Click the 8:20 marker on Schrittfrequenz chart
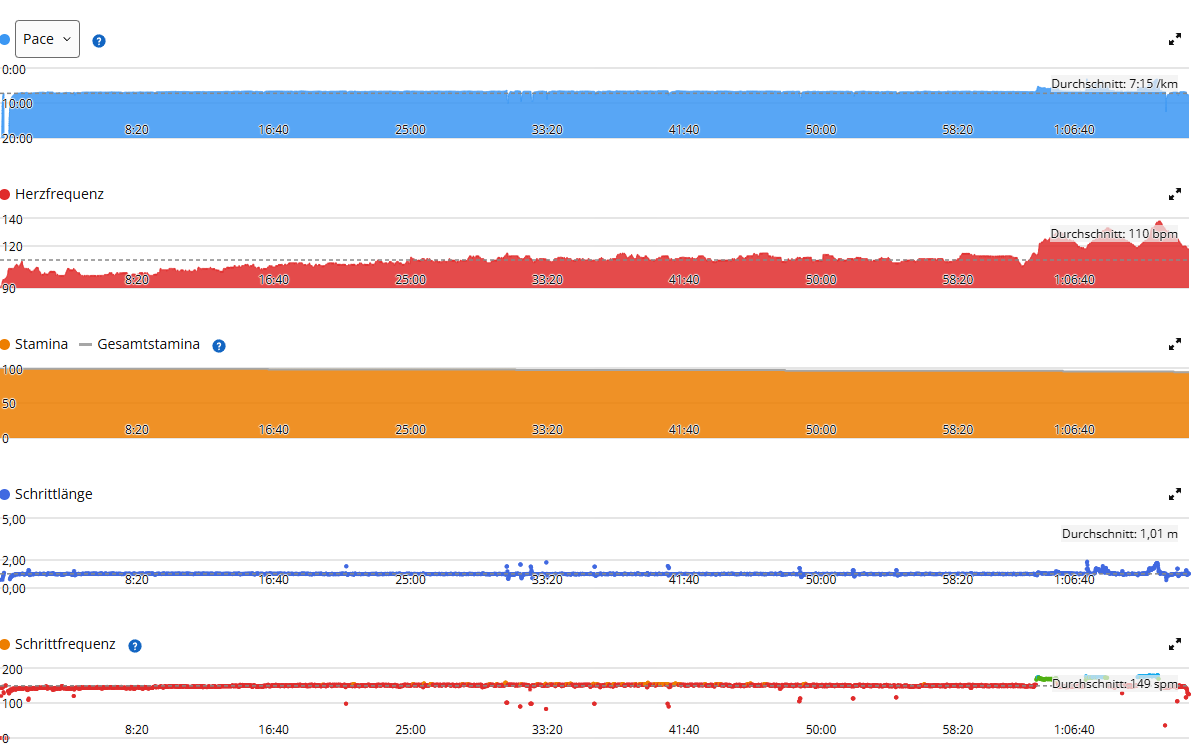Image resolution: width=1194 pixels, height=750 pixels. (x=137, y=729)
